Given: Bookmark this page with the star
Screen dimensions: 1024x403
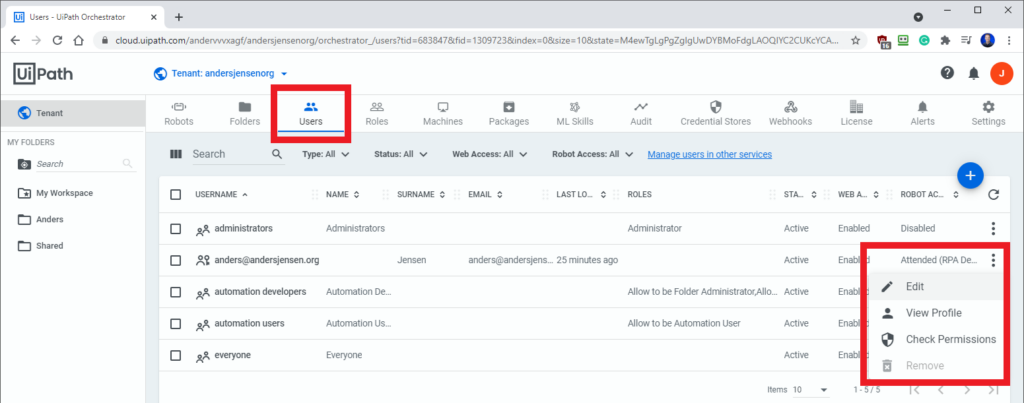Looking at the screenshot, I should (855, 40).
